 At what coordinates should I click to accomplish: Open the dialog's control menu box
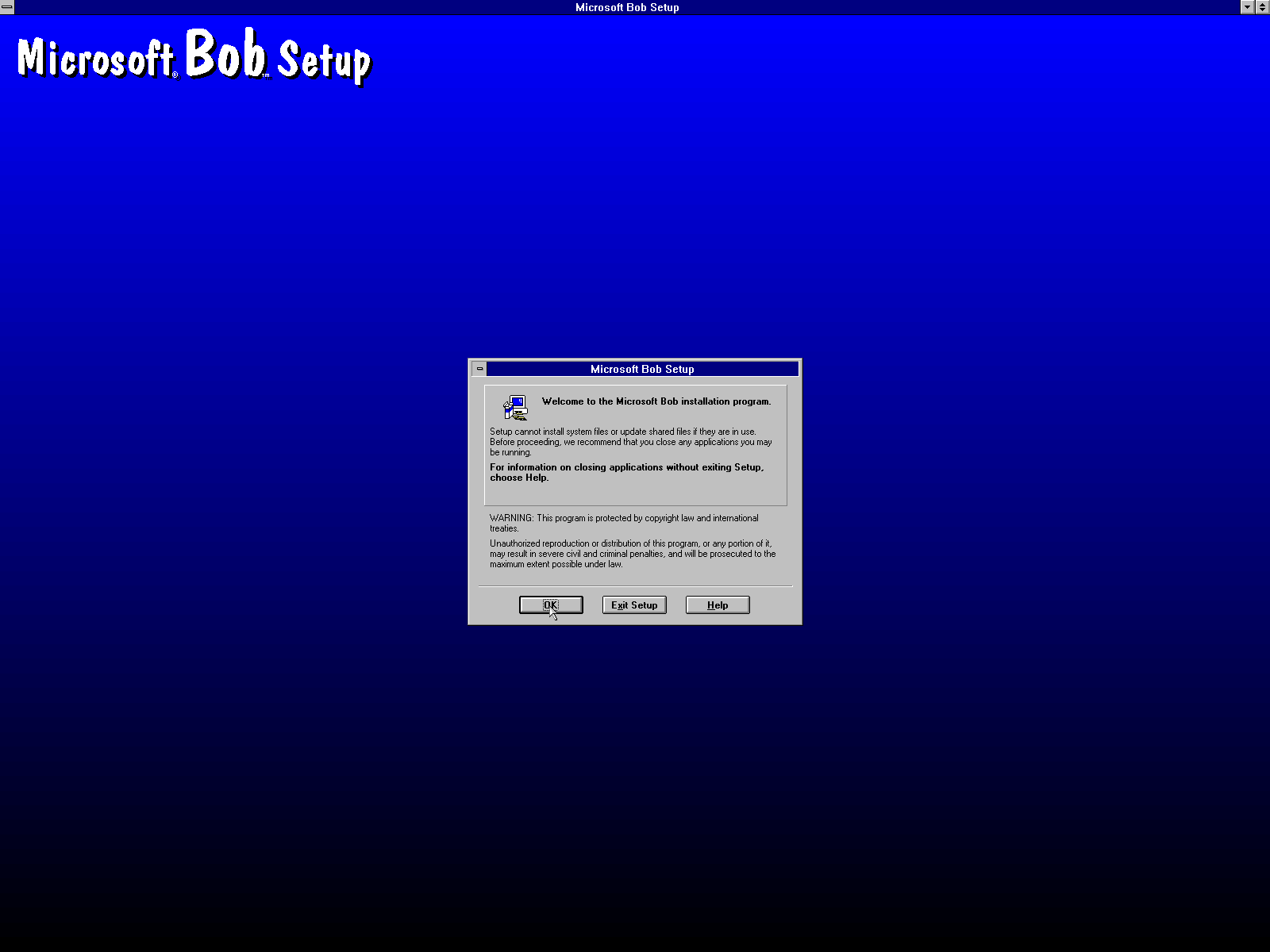479,369
